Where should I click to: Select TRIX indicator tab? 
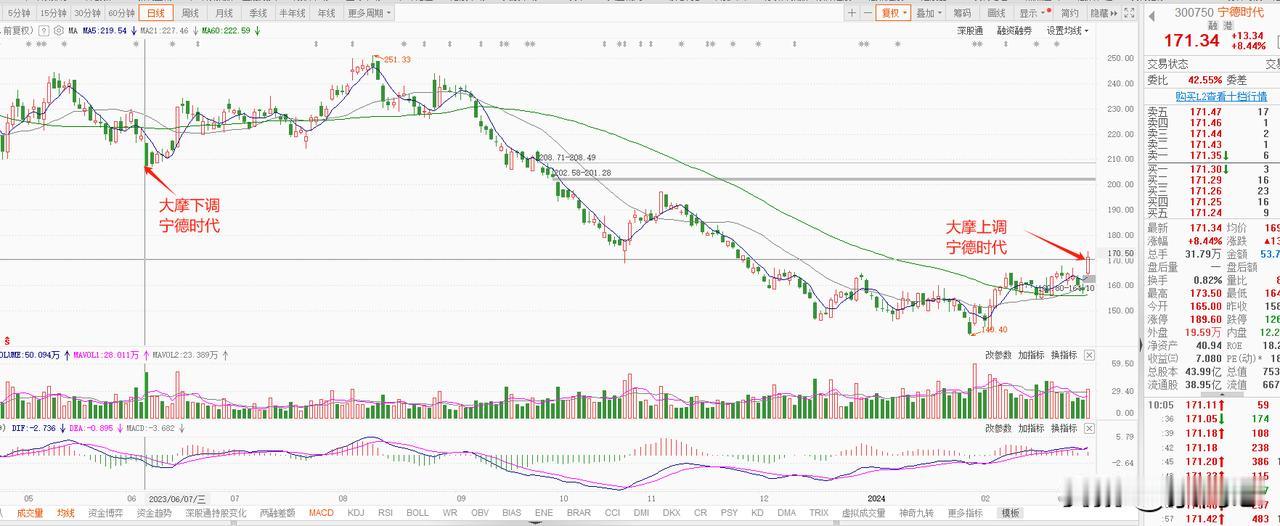point(819,513)
